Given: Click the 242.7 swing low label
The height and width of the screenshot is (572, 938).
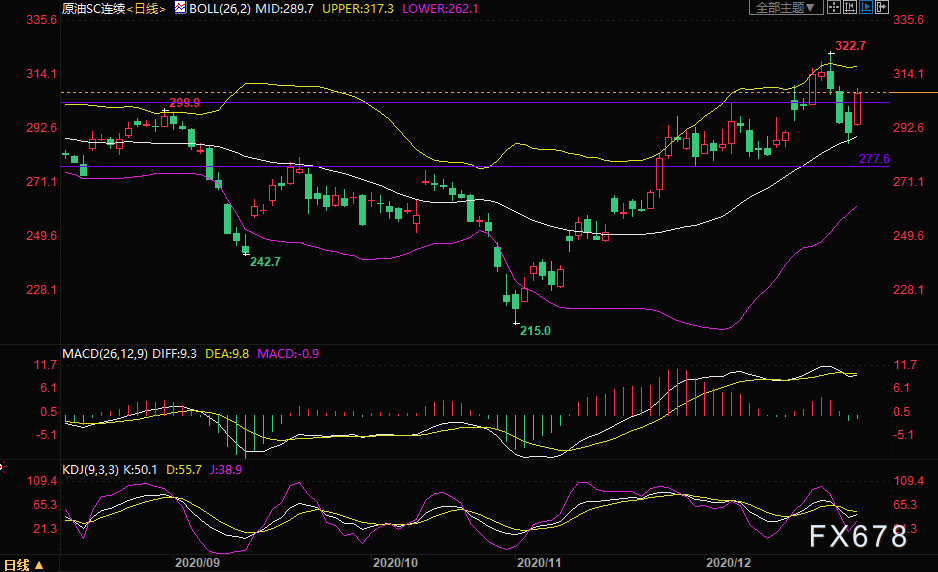Looking at the screenshot, I should coord(264,261).
